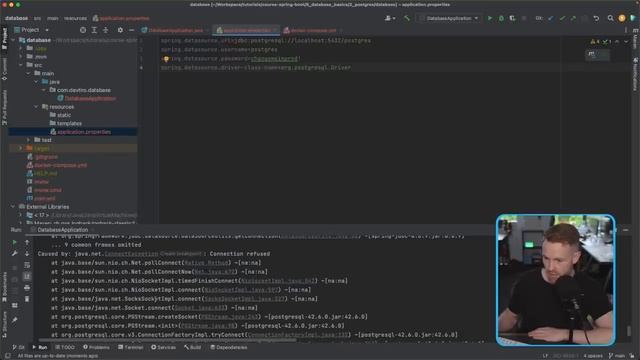Click the up-arrow stack trace icon
This screenshot has width=640, height=360.
(x=27, y=242)
